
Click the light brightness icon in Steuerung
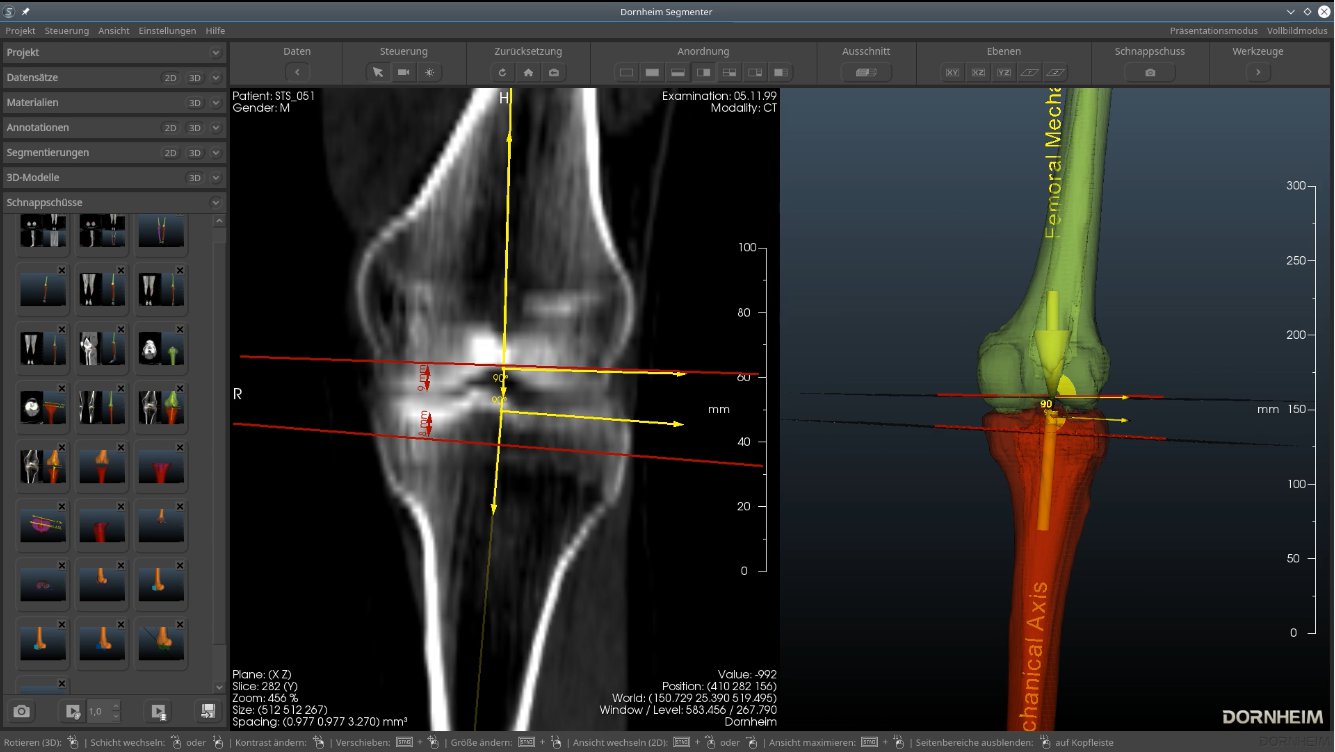pos(430,72)
